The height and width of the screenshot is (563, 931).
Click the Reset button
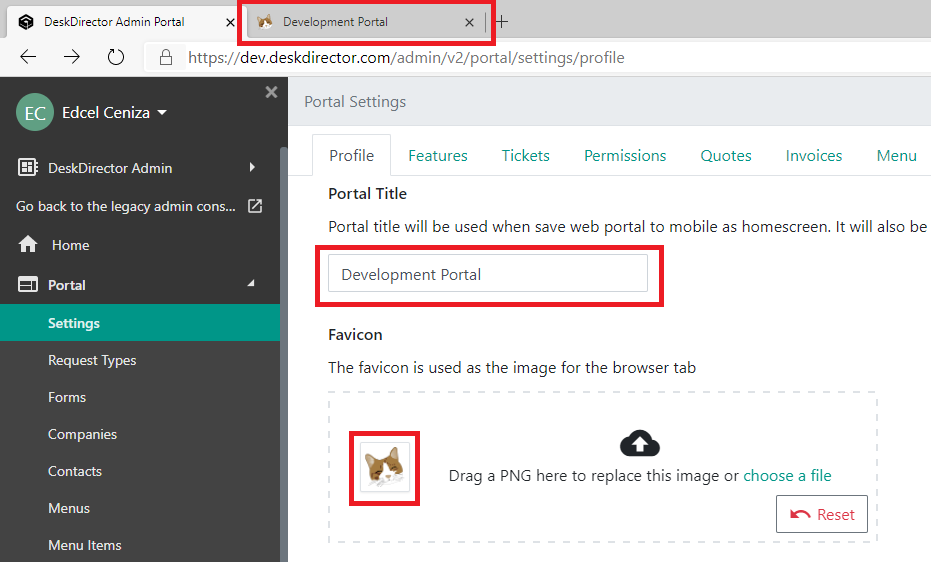pos(822,514)
